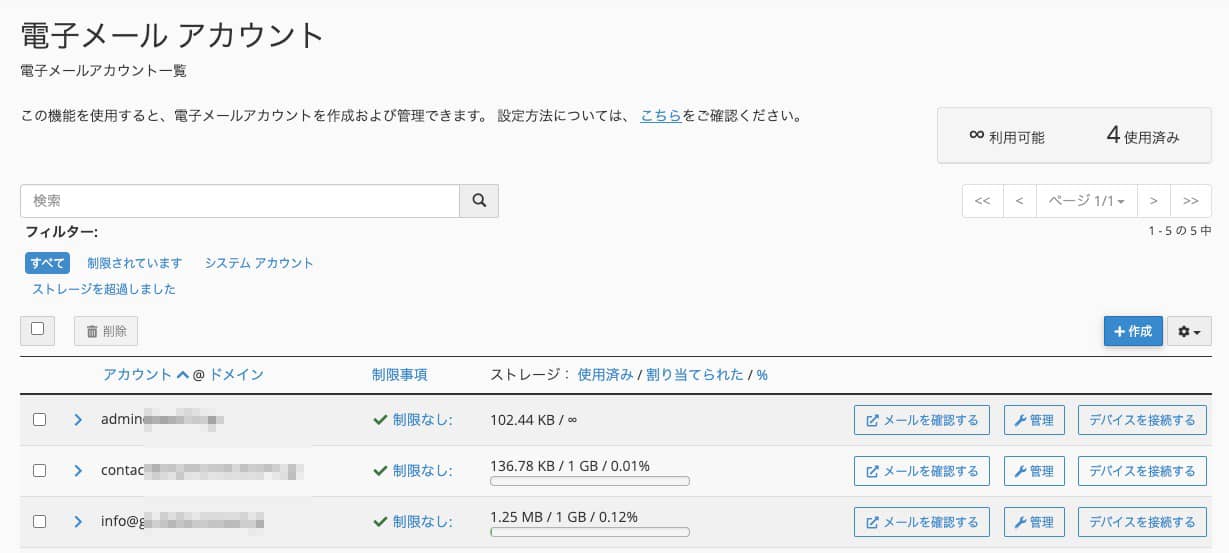Image resolution: width=1229 pixels, height=553 pixels.
Task: Click the admin row 制限なし status
Action: (x=413, y=420)
